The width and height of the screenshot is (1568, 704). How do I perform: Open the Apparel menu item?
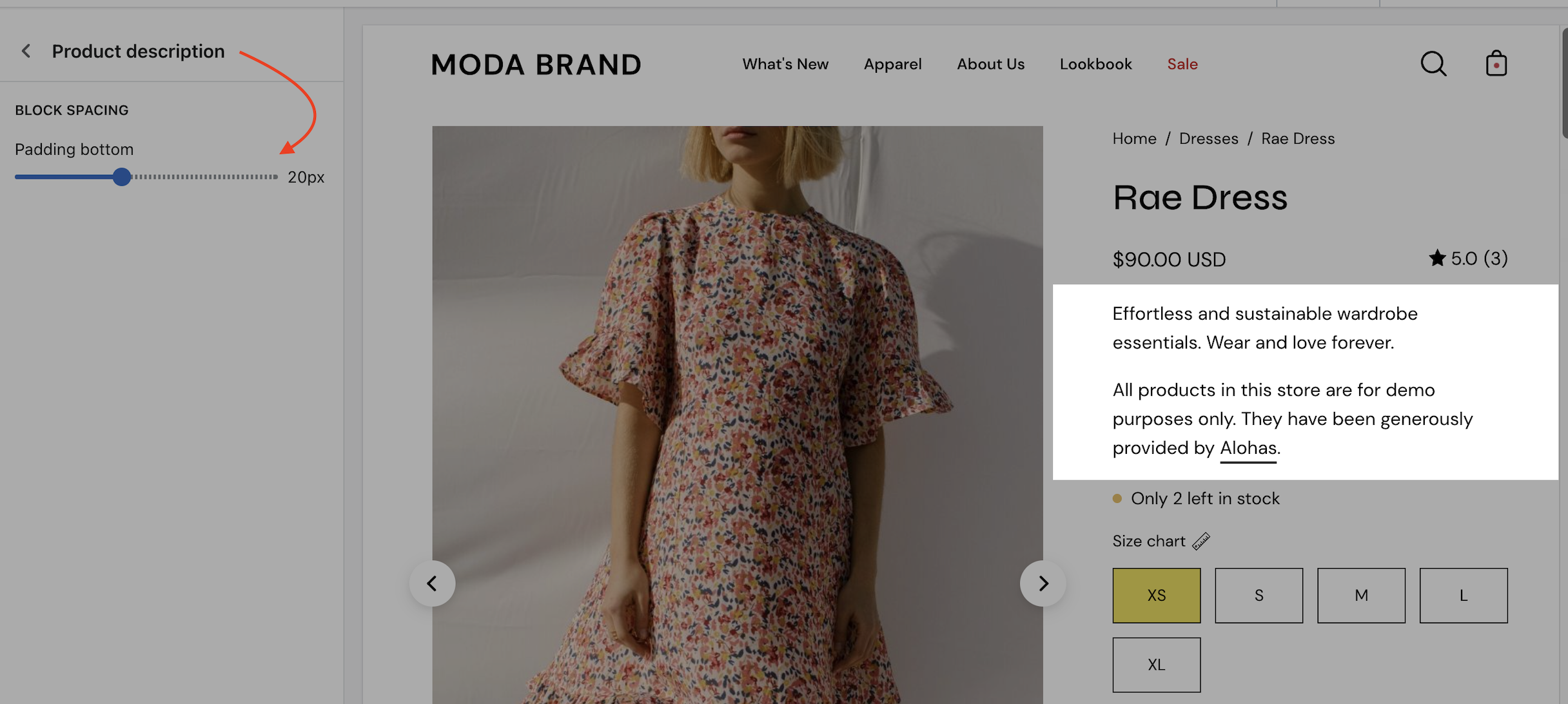892,64
